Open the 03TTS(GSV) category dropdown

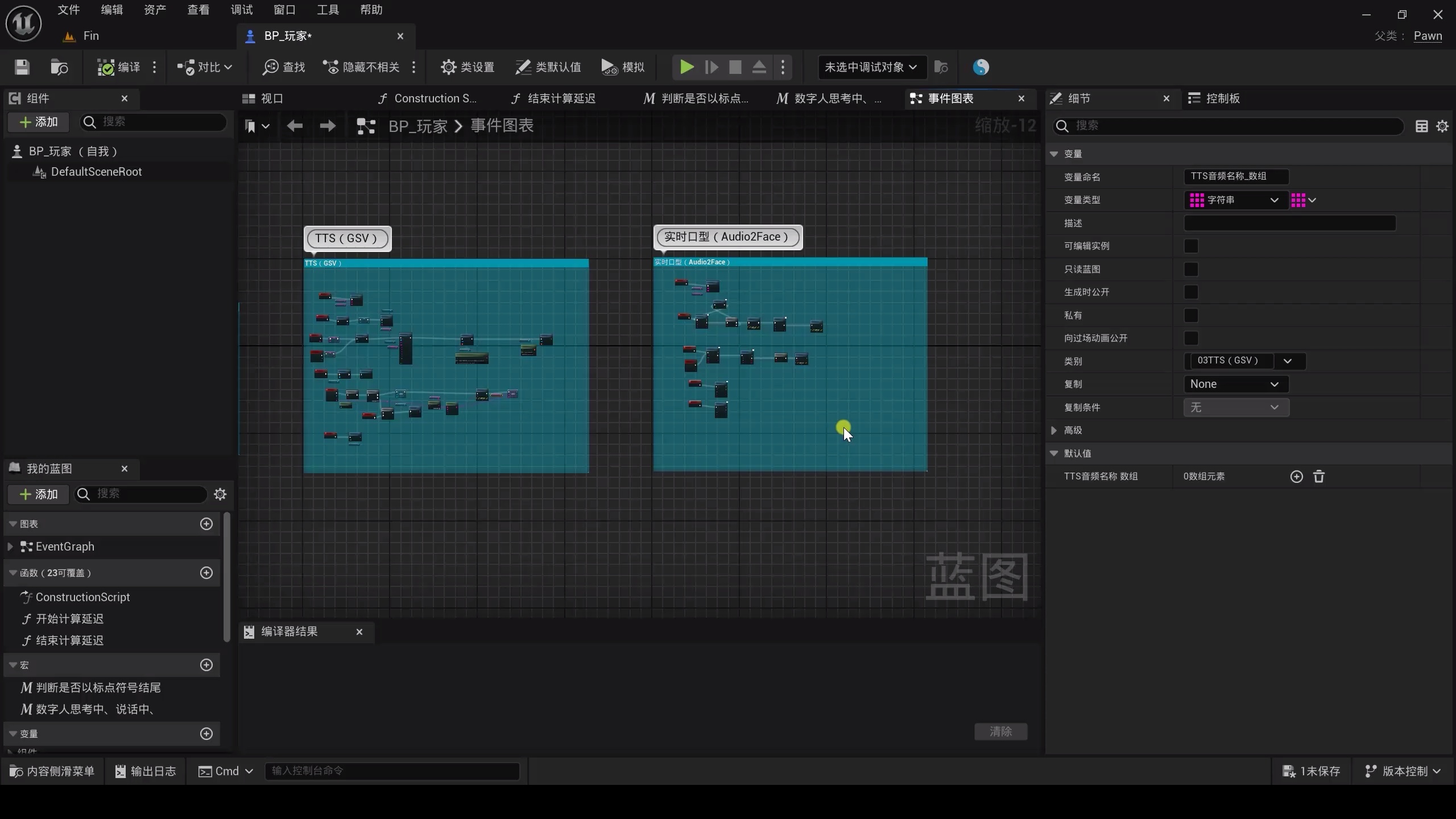tap(1288, 361)
